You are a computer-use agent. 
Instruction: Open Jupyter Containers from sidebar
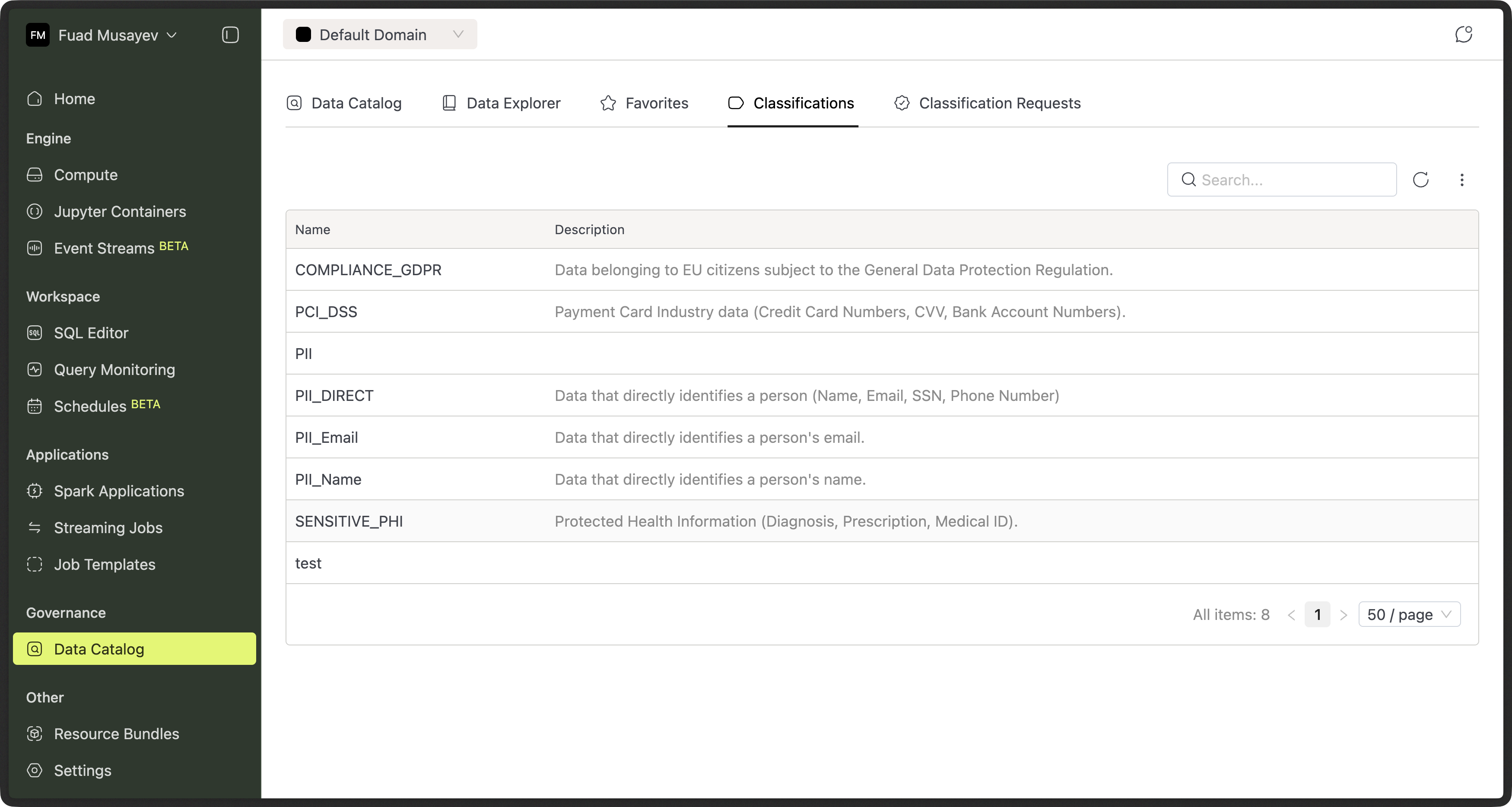120,211
